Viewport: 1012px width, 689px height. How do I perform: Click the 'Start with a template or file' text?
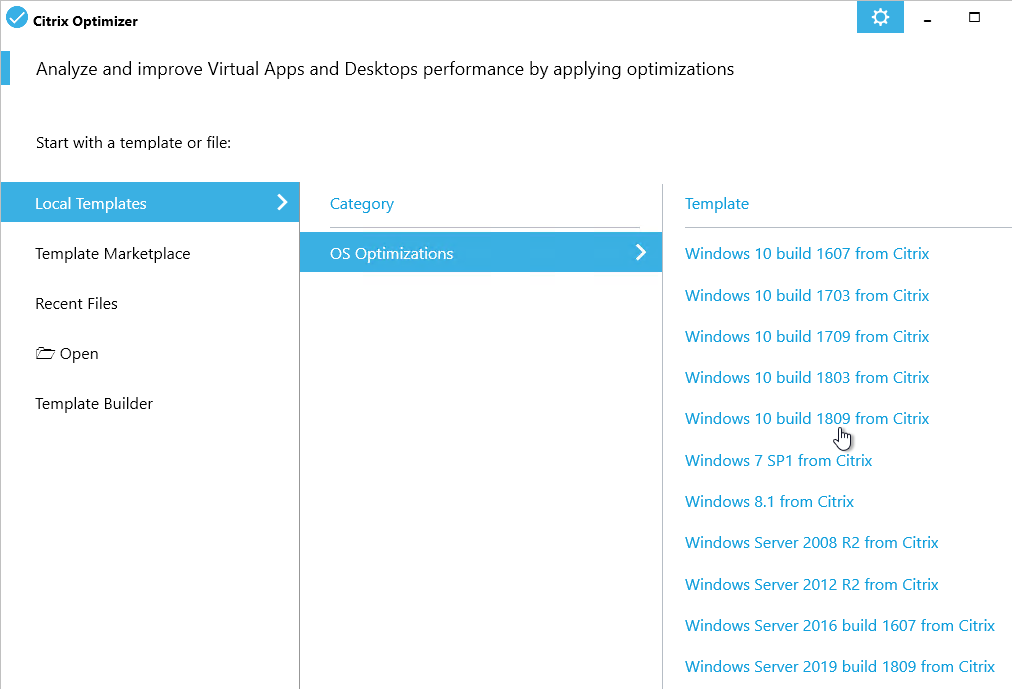click(x=134, y=143)
